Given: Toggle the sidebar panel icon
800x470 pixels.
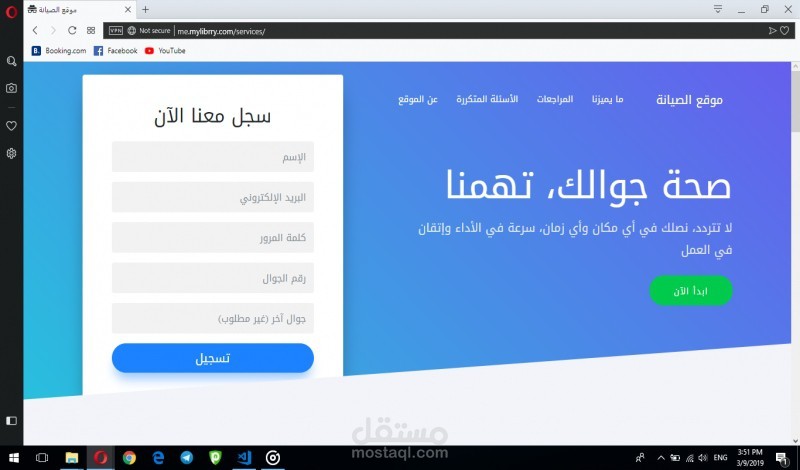Looking at the screenshot, I should point(11,421).
